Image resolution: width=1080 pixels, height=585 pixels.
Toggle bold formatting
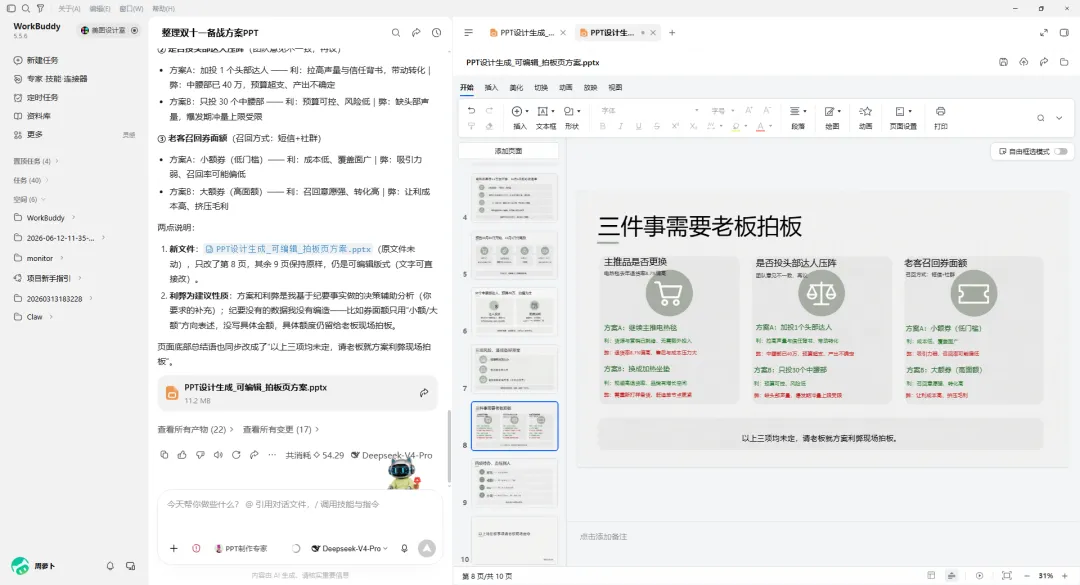point(603,126)
